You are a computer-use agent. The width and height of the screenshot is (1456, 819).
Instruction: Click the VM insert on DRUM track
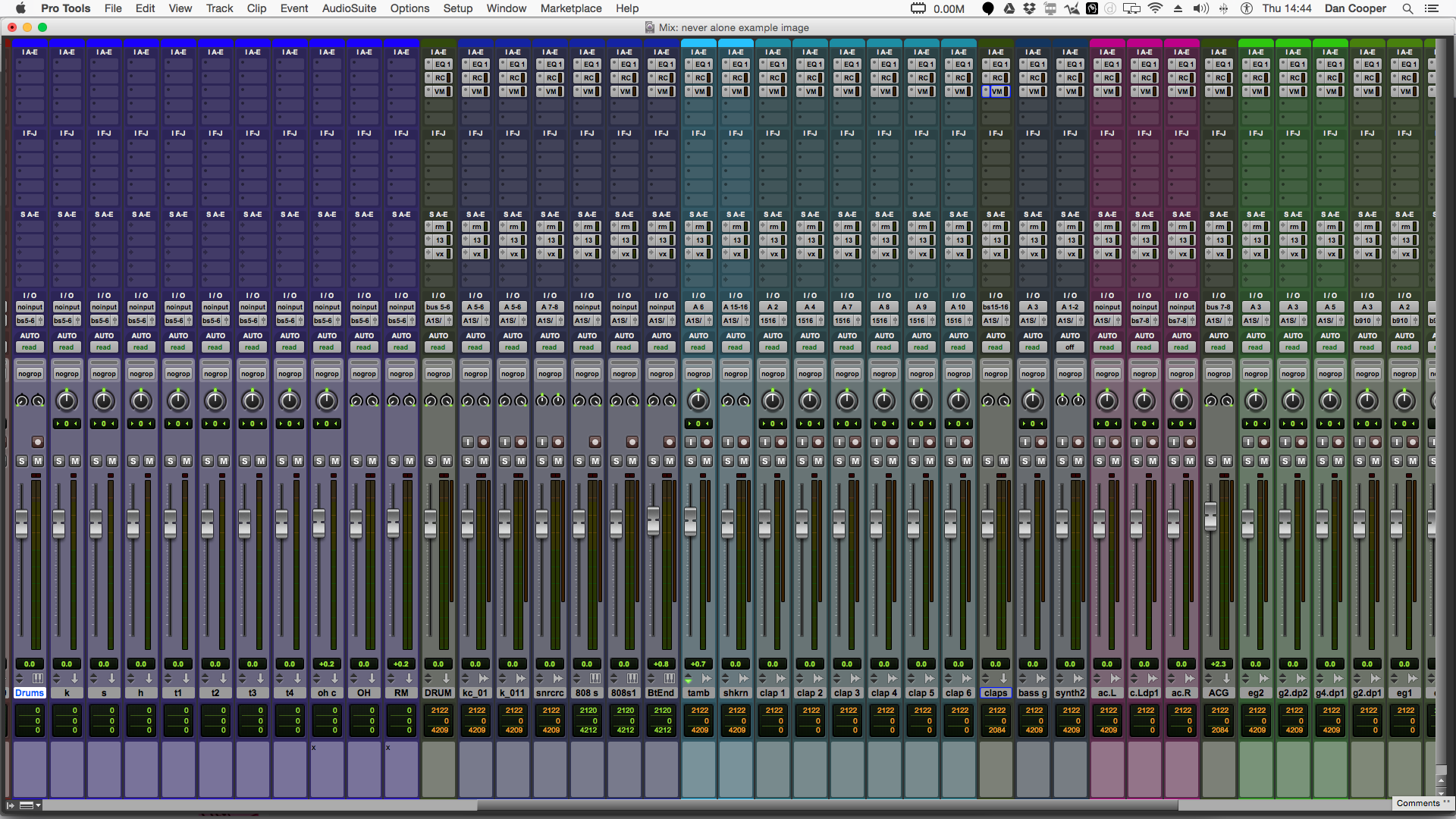click(x=441, y=92)
